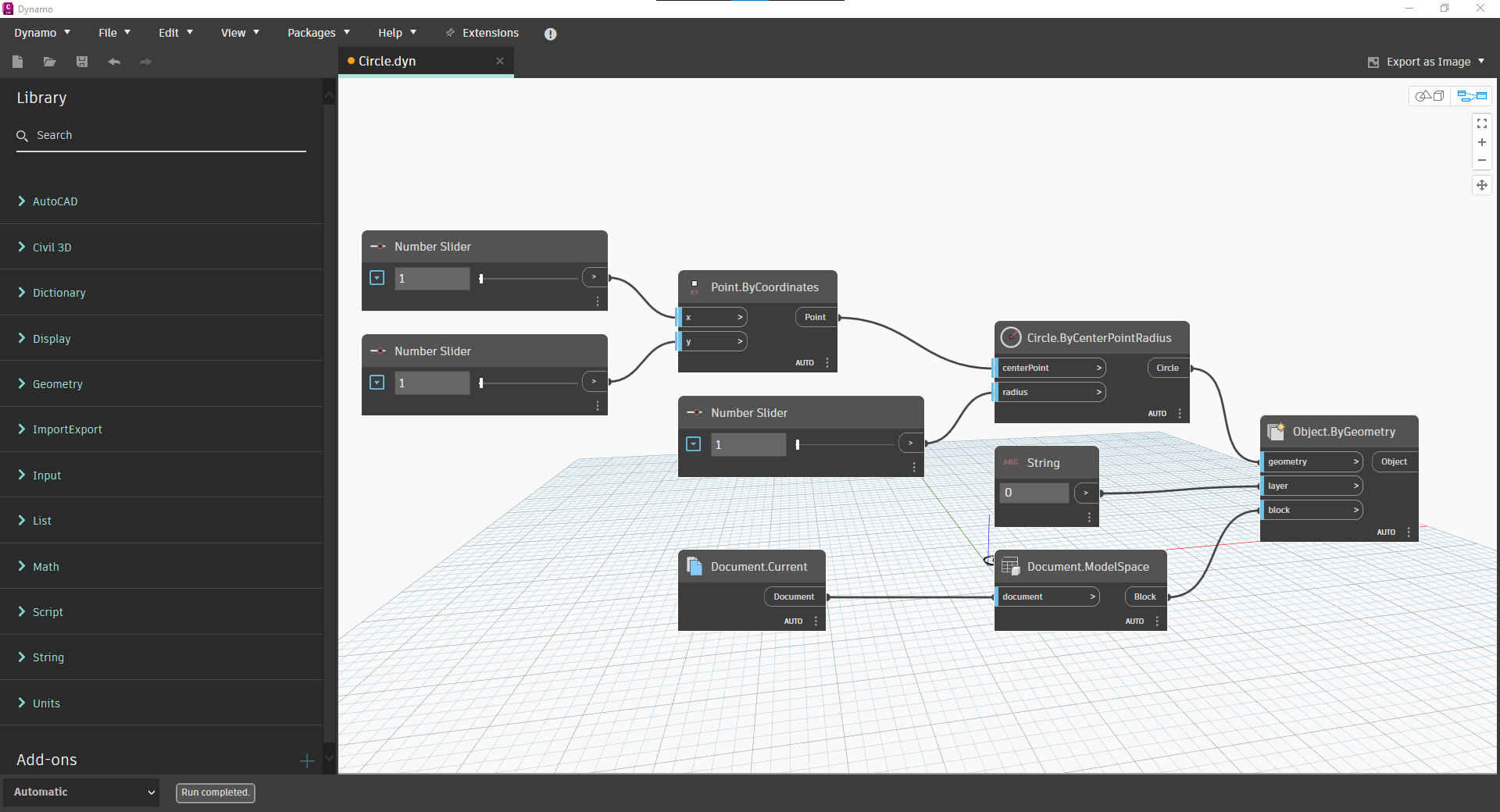Click the Undo arrow icon
The height and width of the screenshot is (812, 1500).
point(114,62)
